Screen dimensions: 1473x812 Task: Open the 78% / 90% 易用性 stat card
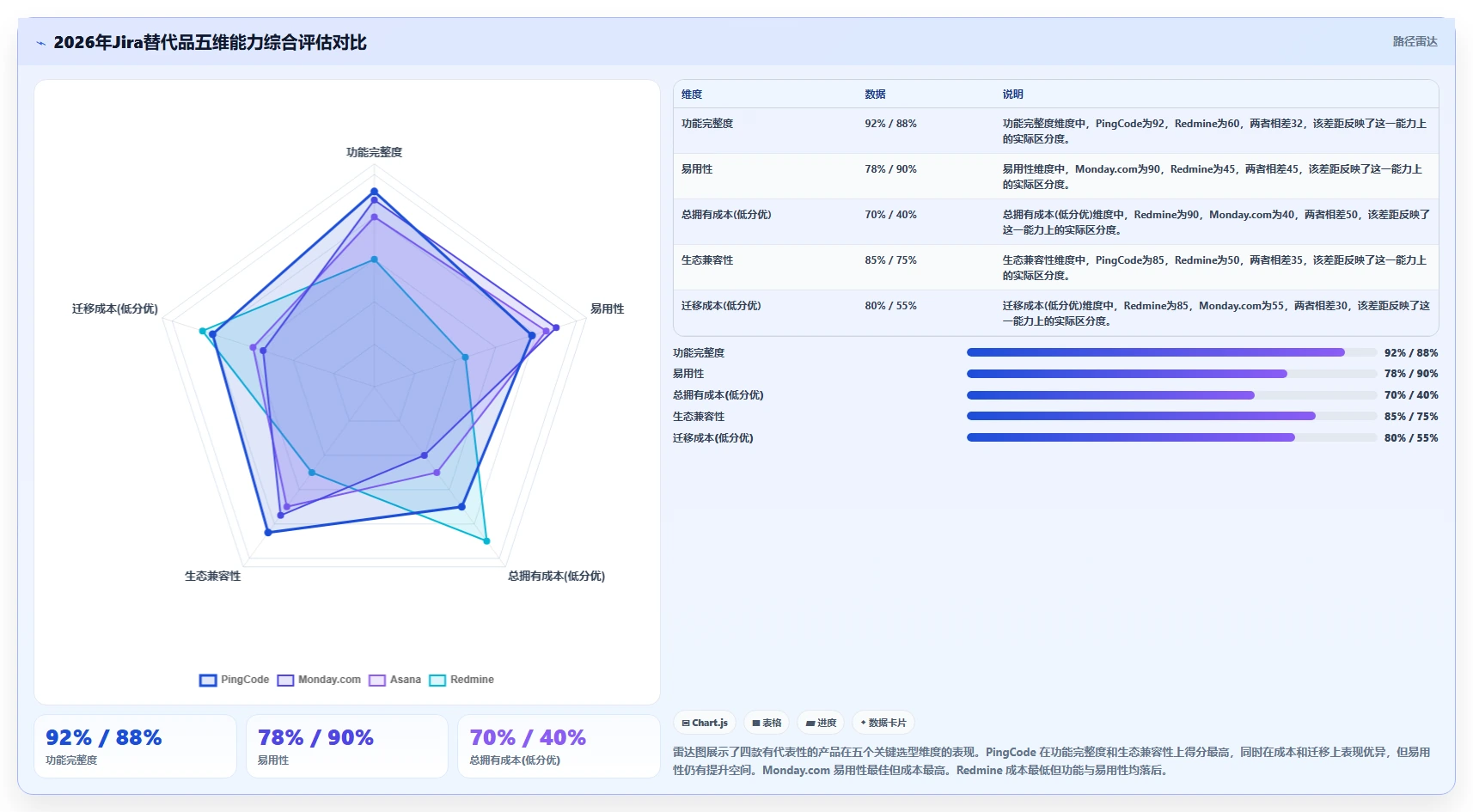pos(347,747)
